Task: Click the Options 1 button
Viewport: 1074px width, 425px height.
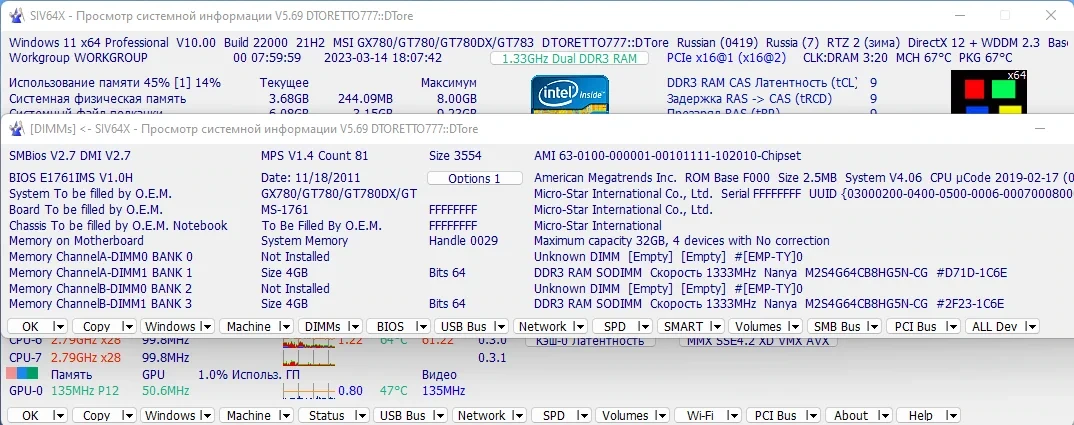Action: tap(474, 178)
